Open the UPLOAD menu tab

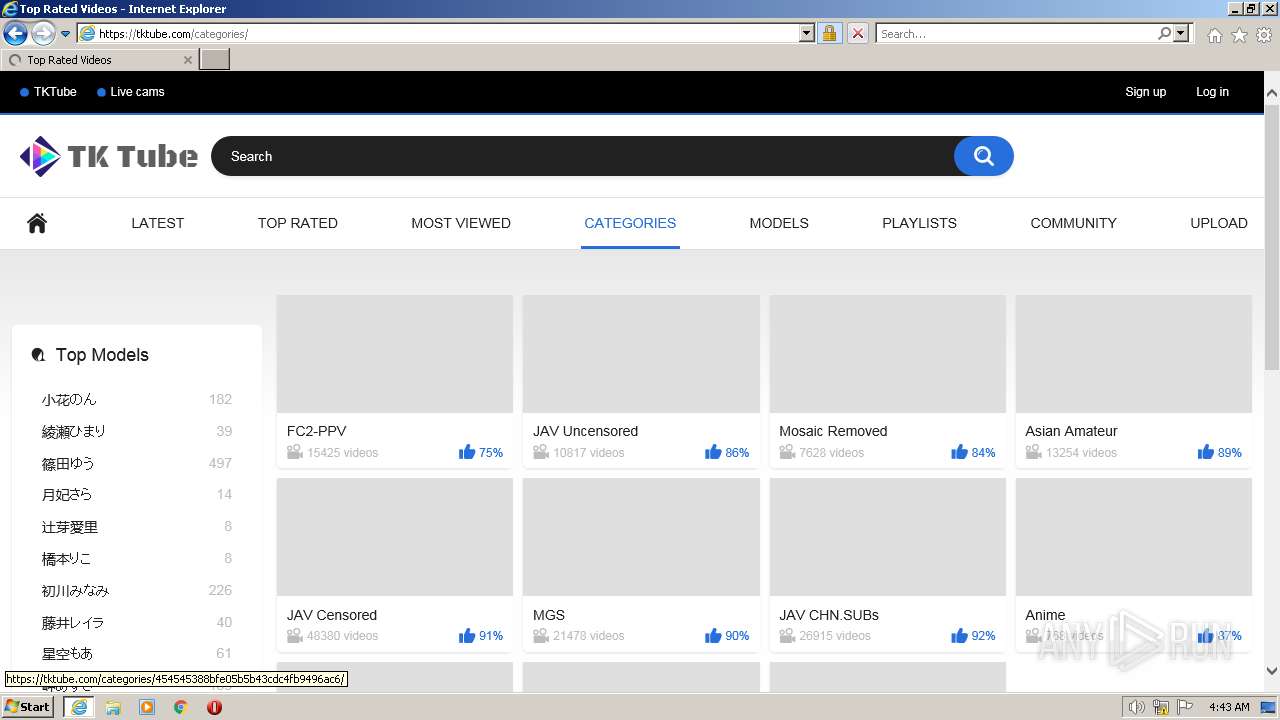1219,223
